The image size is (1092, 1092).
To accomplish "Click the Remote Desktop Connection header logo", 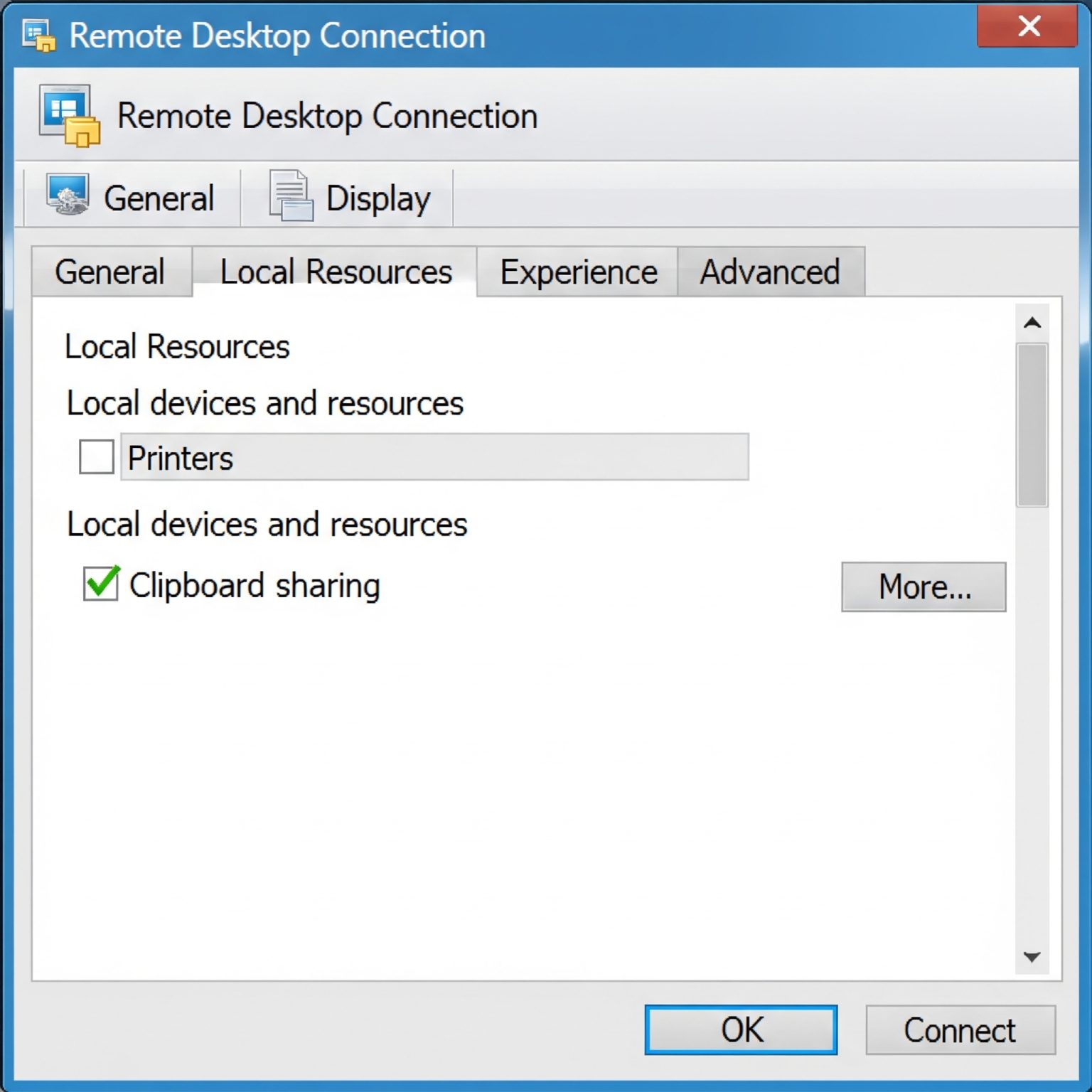I will point(67,114).
